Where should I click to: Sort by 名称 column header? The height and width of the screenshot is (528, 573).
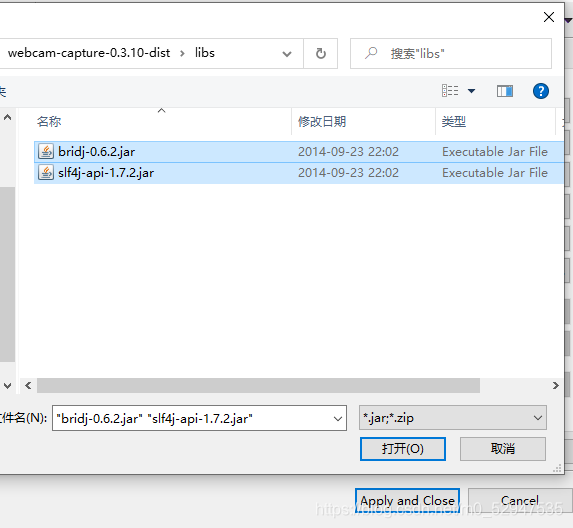click(49, 121)
